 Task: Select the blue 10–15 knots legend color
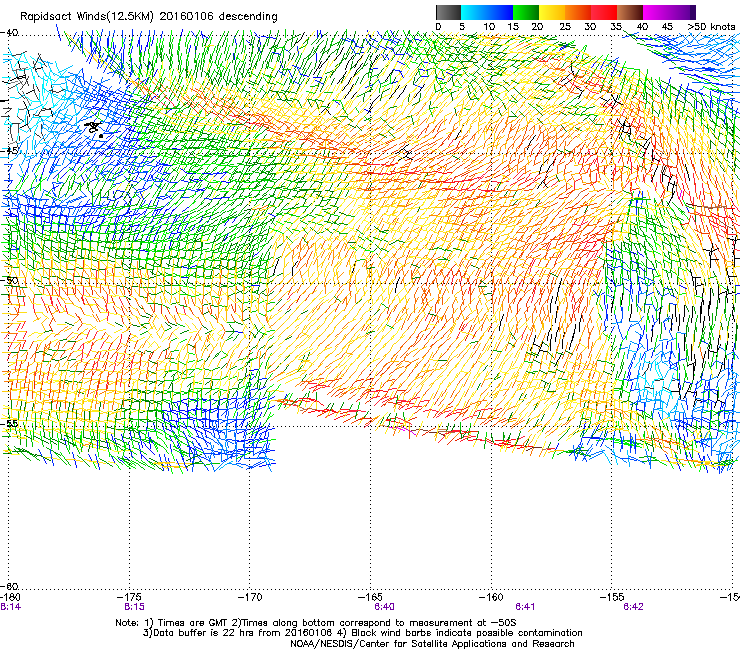[x=500, y=12]
